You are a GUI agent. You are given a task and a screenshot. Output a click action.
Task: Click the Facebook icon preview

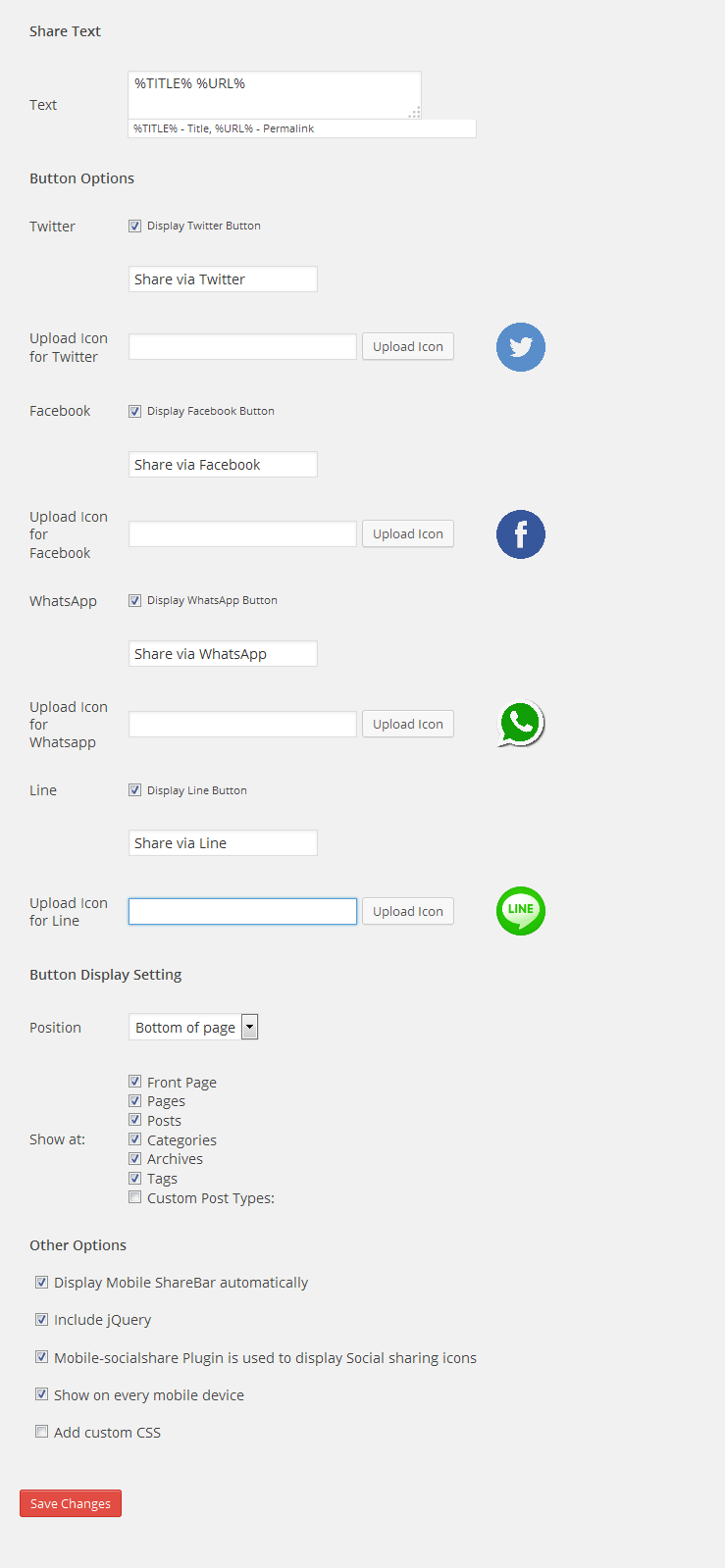(520, 534)
